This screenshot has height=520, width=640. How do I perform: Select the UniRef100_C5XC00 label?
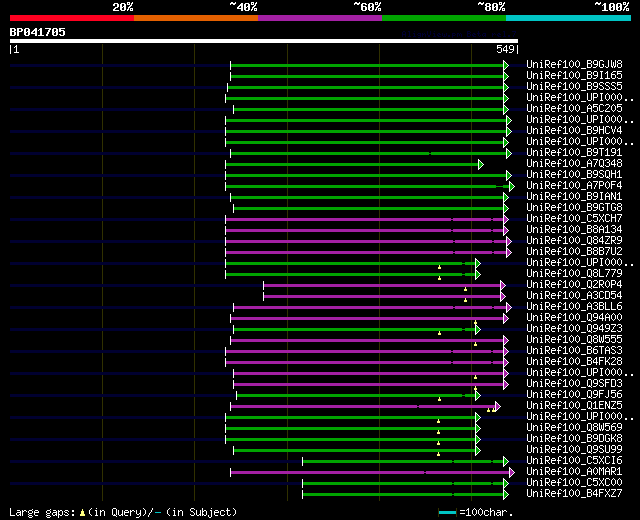(574, 482)
